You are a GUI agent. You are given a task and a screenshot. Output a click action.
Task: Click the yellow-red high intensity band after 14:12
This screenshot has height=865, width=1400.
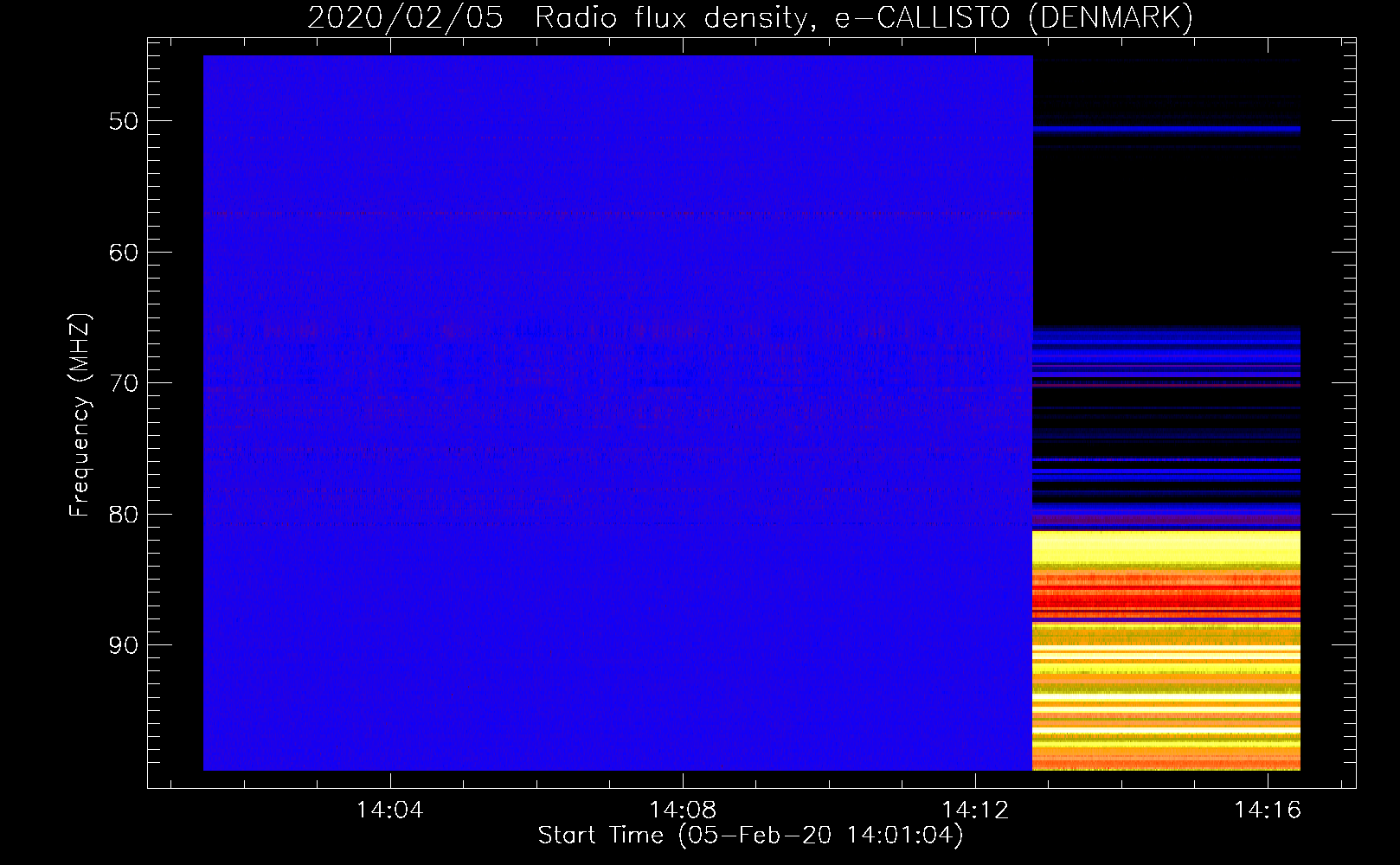1166,650
